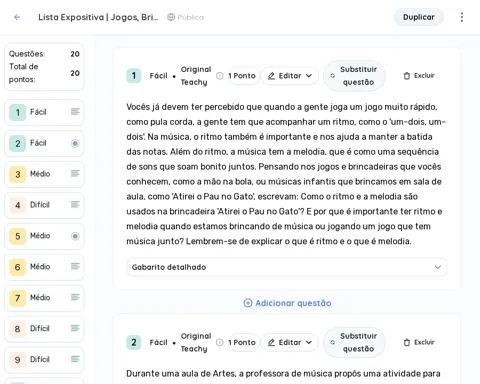This screenshot has height=384, width=480.
Task: Click question 2 text starting 'Durante uma aula'
Action: (283, 374)
